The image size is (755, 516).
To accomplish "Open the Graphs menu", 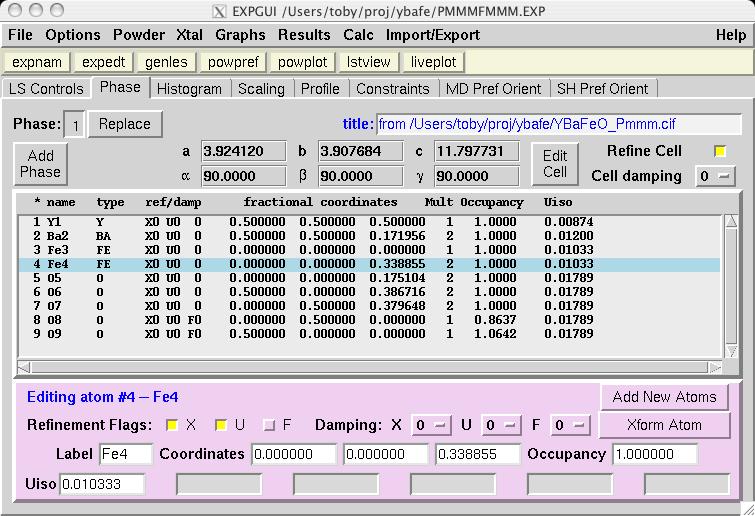I will click(x=240, y=35).
